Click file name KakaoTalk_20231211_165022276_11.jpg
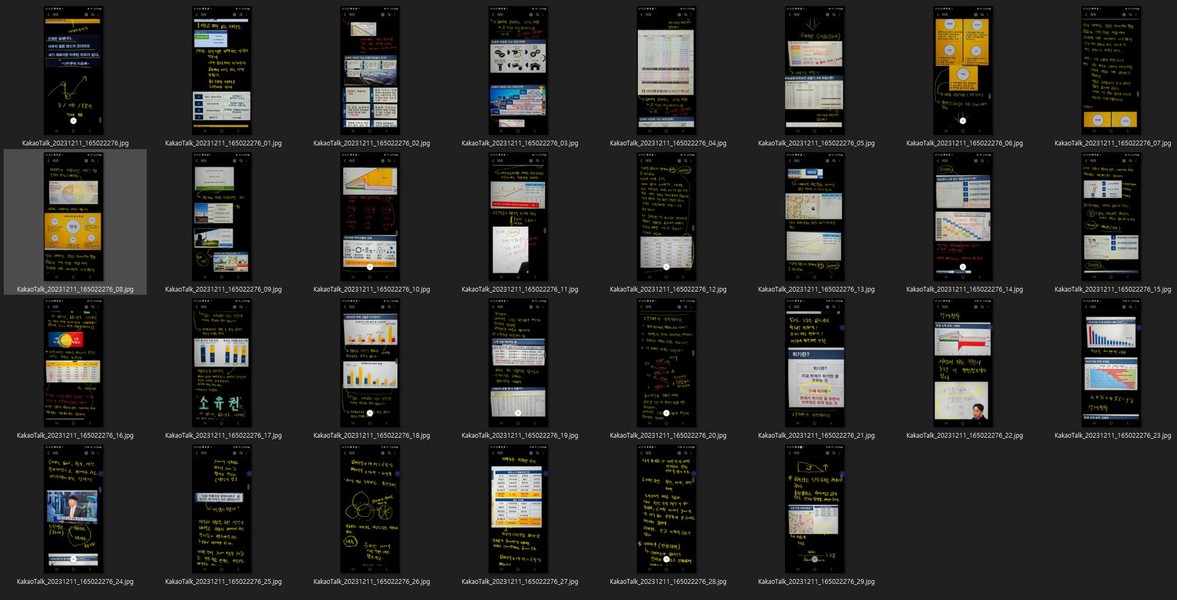Image resolution: width=1177 pixels, height=600 pixels. (x=520, y=288)
